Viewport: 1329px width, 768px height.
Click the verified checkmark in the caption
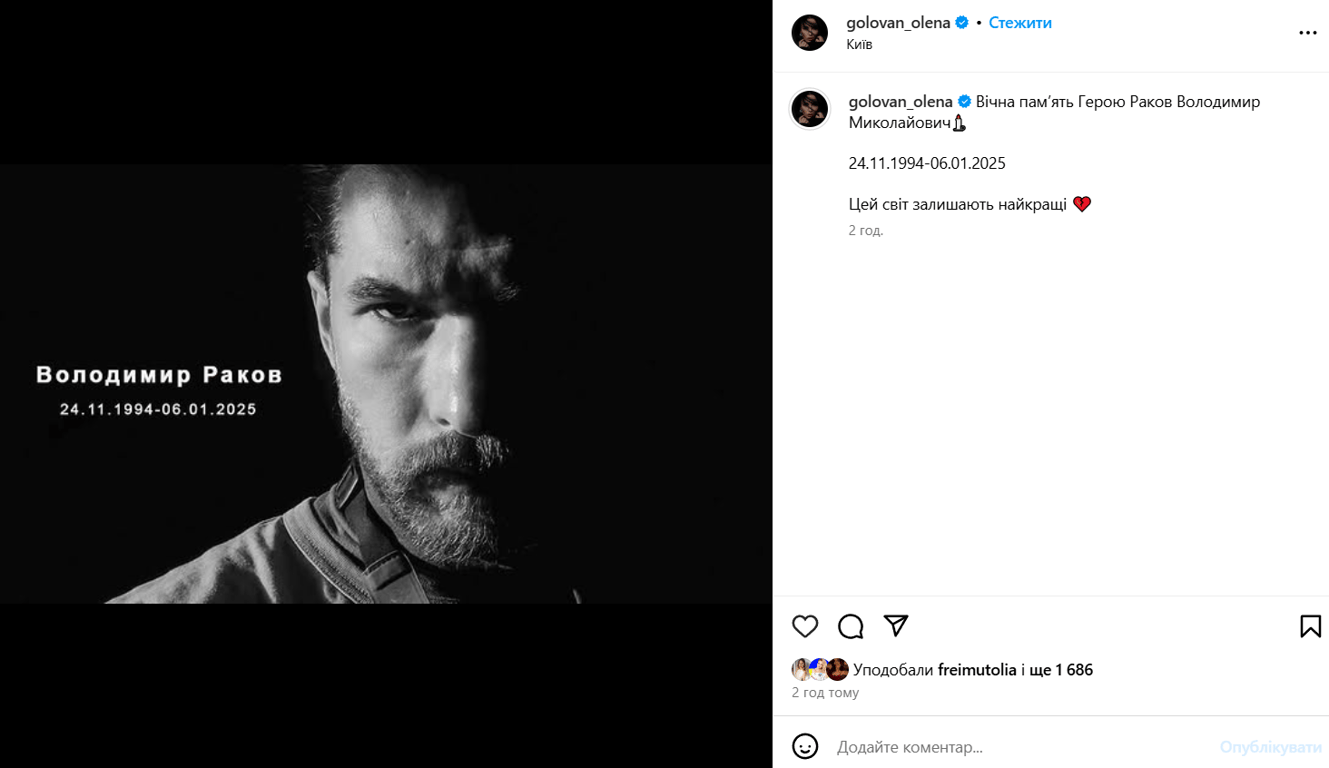pyautogui.click(x=963, y=100)
